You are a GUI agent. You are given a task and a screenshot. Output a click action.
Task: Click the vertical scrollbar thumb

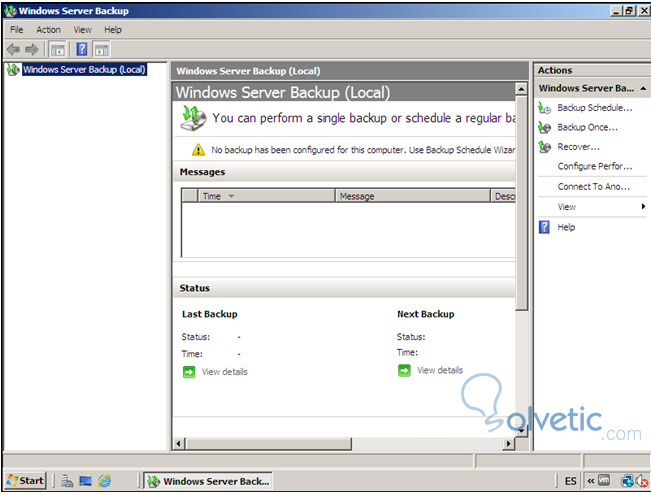point(521,203)
